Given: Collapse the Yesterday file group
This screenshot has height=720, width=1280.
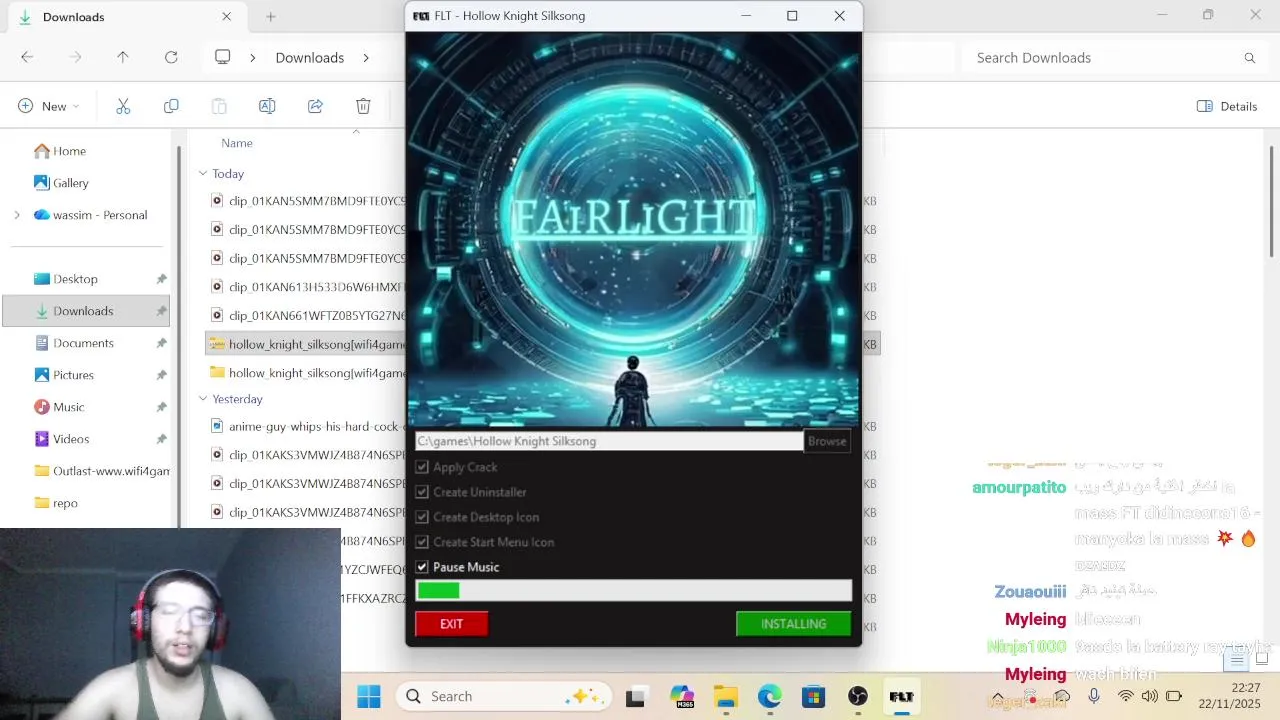Looking at the screenshot, I should 203,398.
